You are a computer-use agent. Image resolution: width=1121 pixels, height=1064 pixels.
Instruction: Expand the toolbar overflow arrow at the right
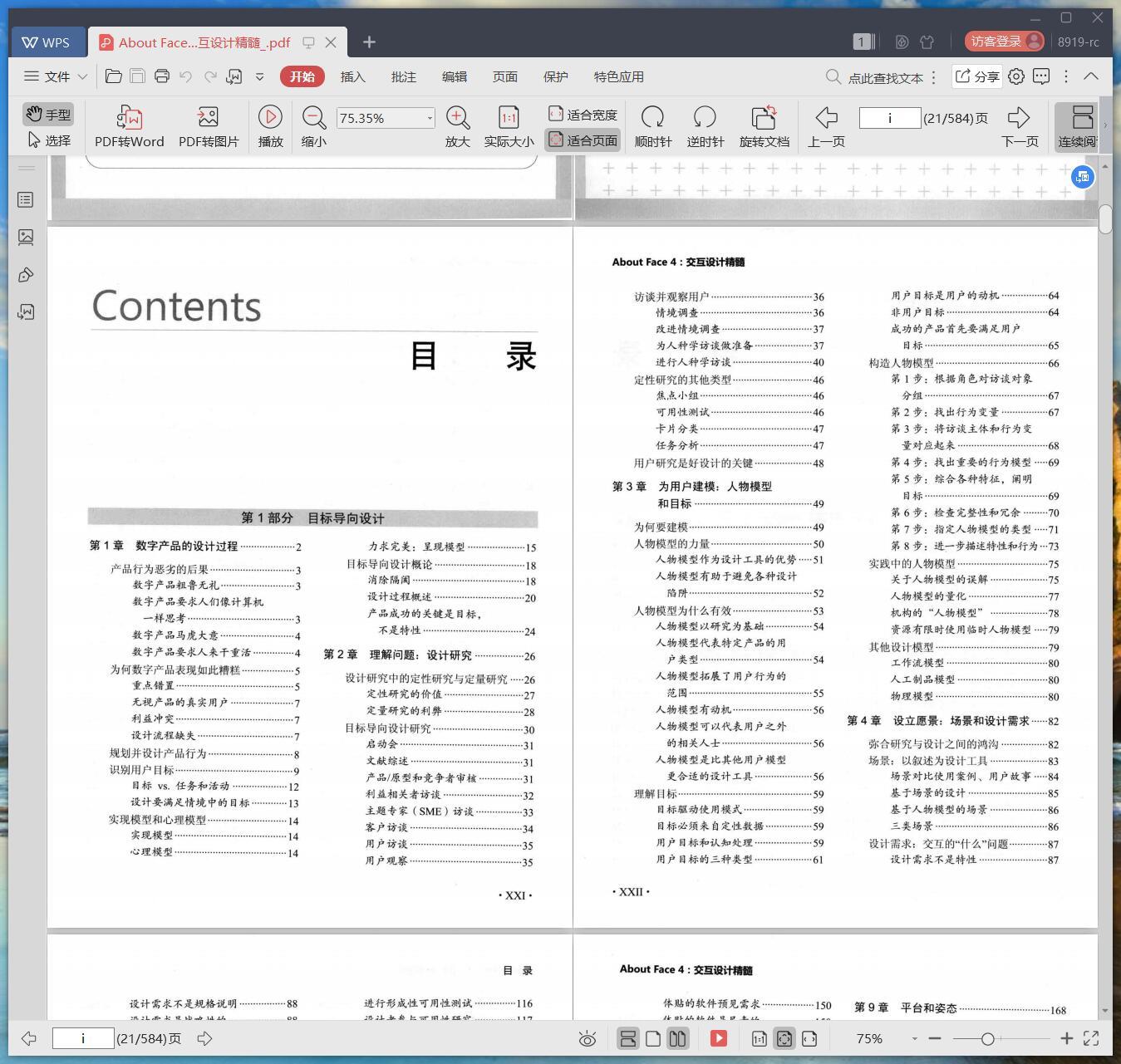click(1105, 126)
